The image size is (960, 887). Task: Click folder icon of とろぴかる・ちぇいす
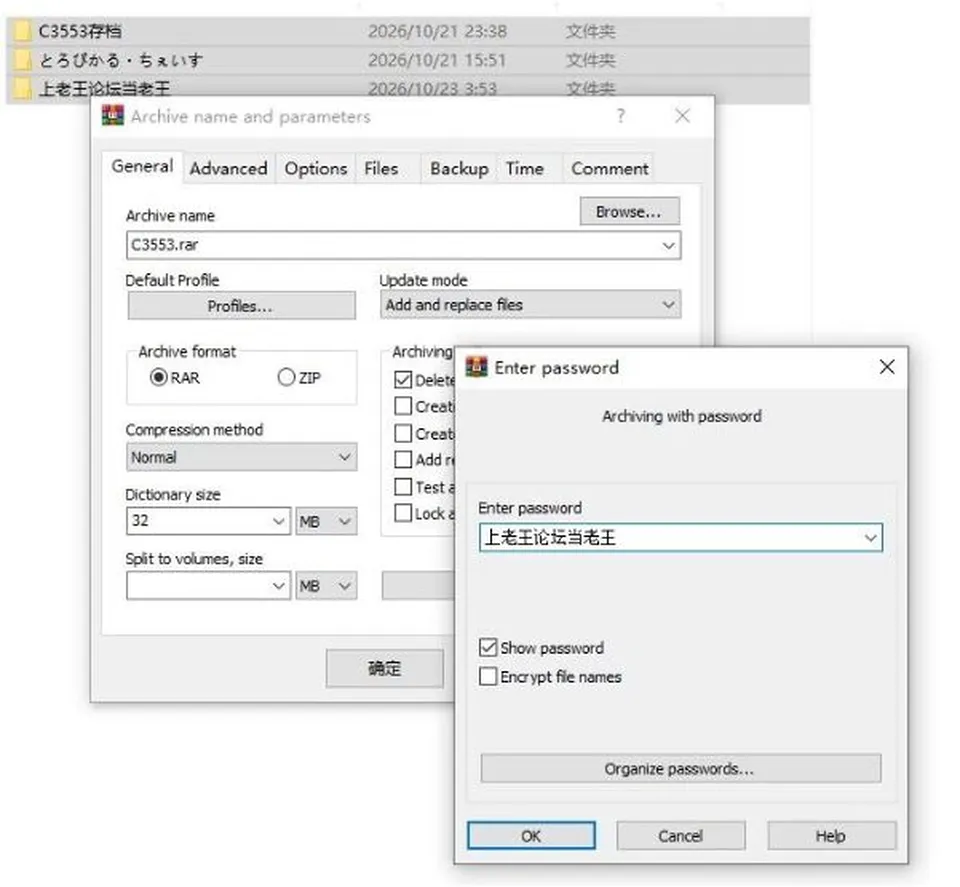[x=22, y=60]
